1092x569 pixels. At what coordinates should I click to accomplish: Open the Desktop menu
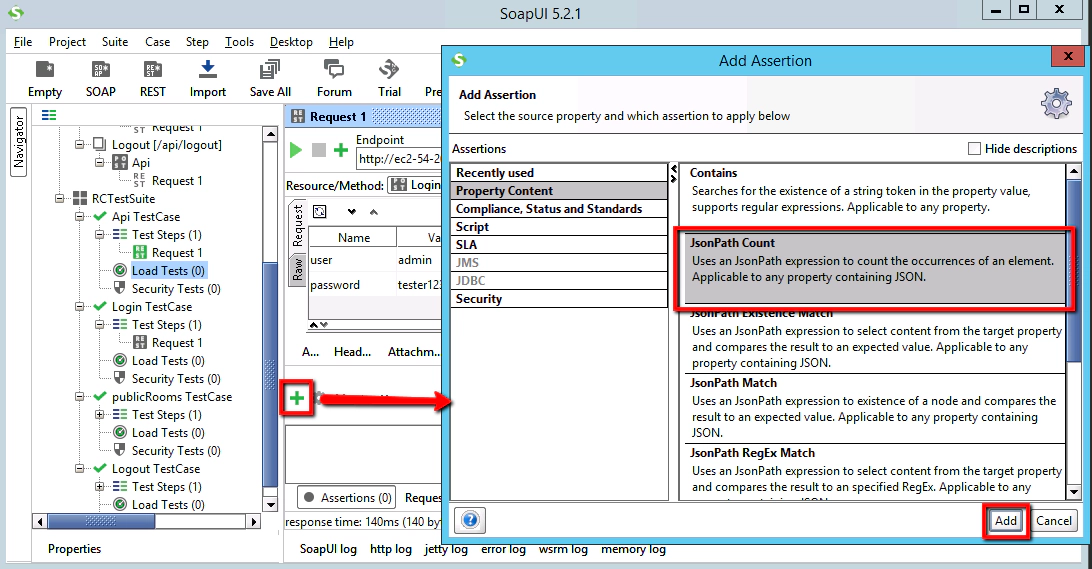coord(291,42)
